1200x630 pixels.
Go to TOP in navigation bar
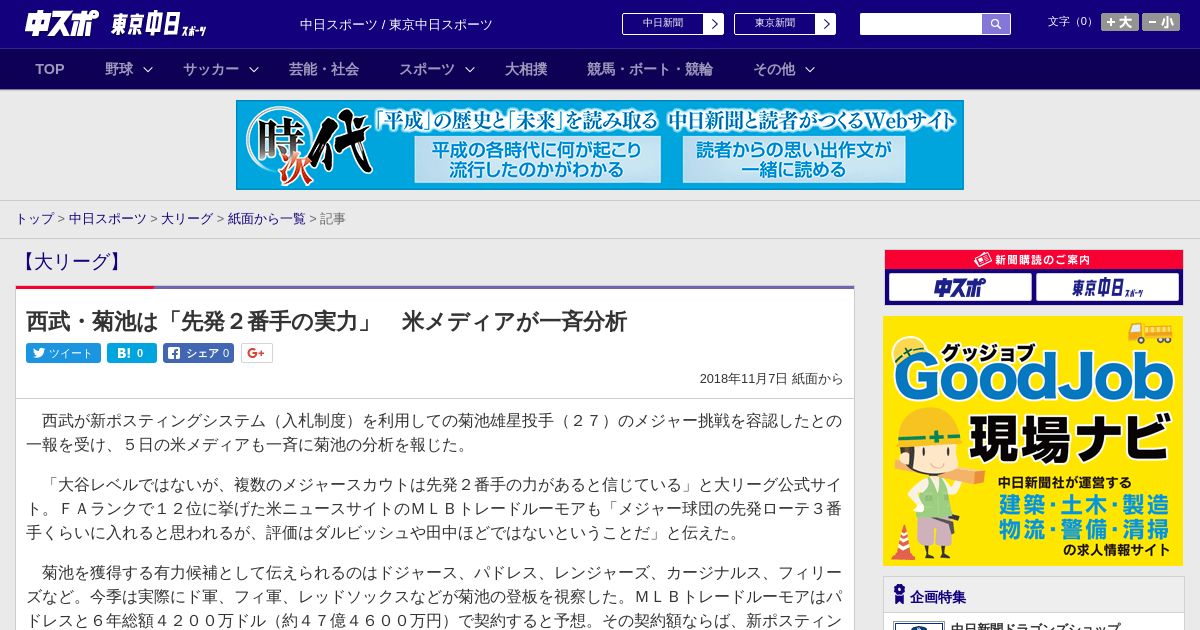50,69
